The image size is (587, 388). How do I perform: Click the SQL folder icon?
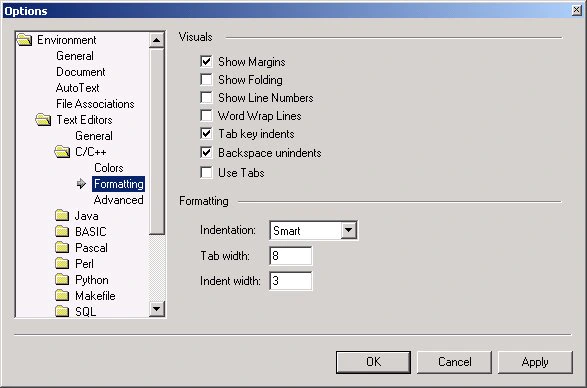[x=62, y=311]
